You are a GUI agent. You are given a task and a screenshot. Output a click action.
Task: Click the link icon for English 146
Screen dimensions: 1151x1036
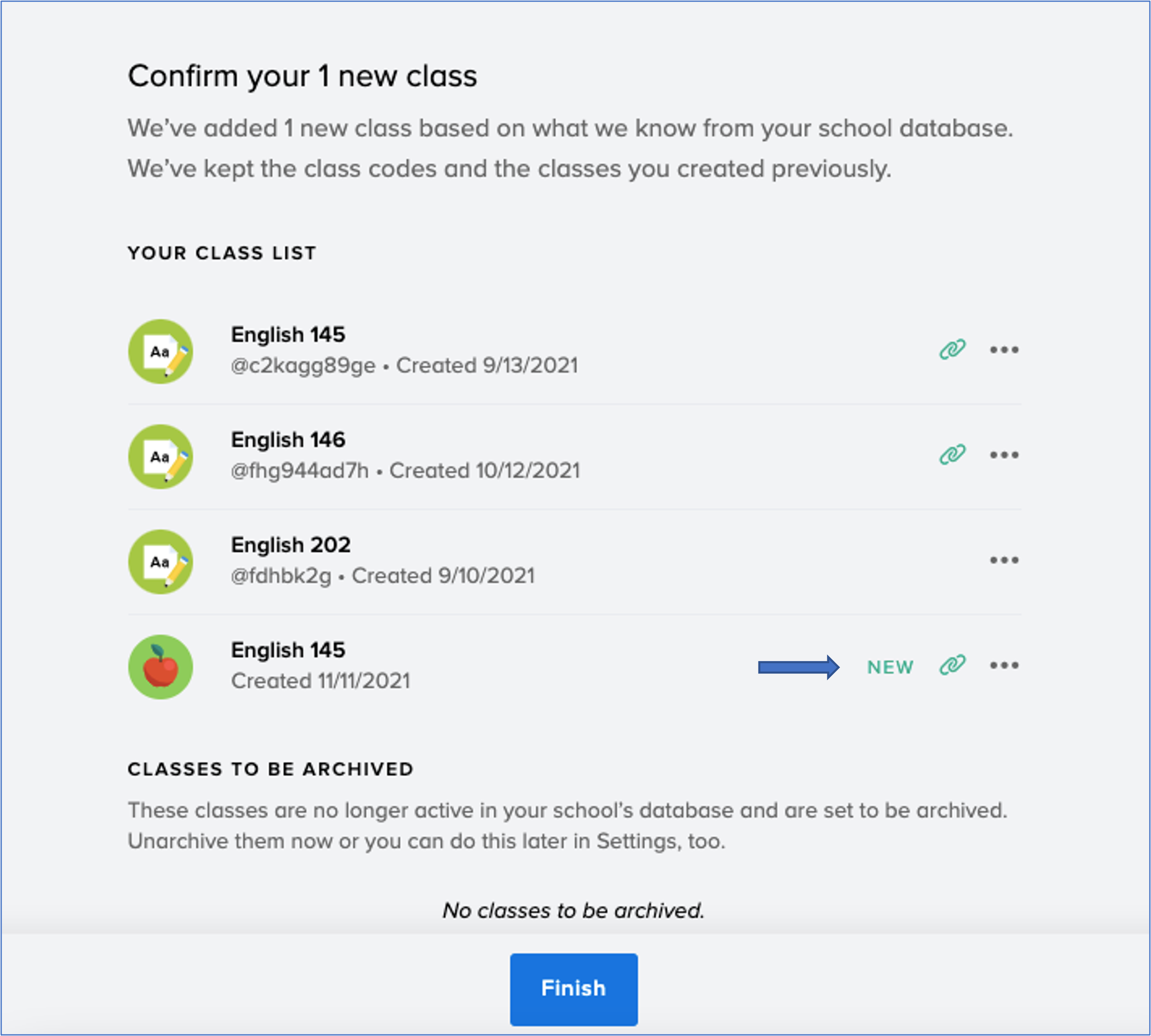click(x=952, y=454)
